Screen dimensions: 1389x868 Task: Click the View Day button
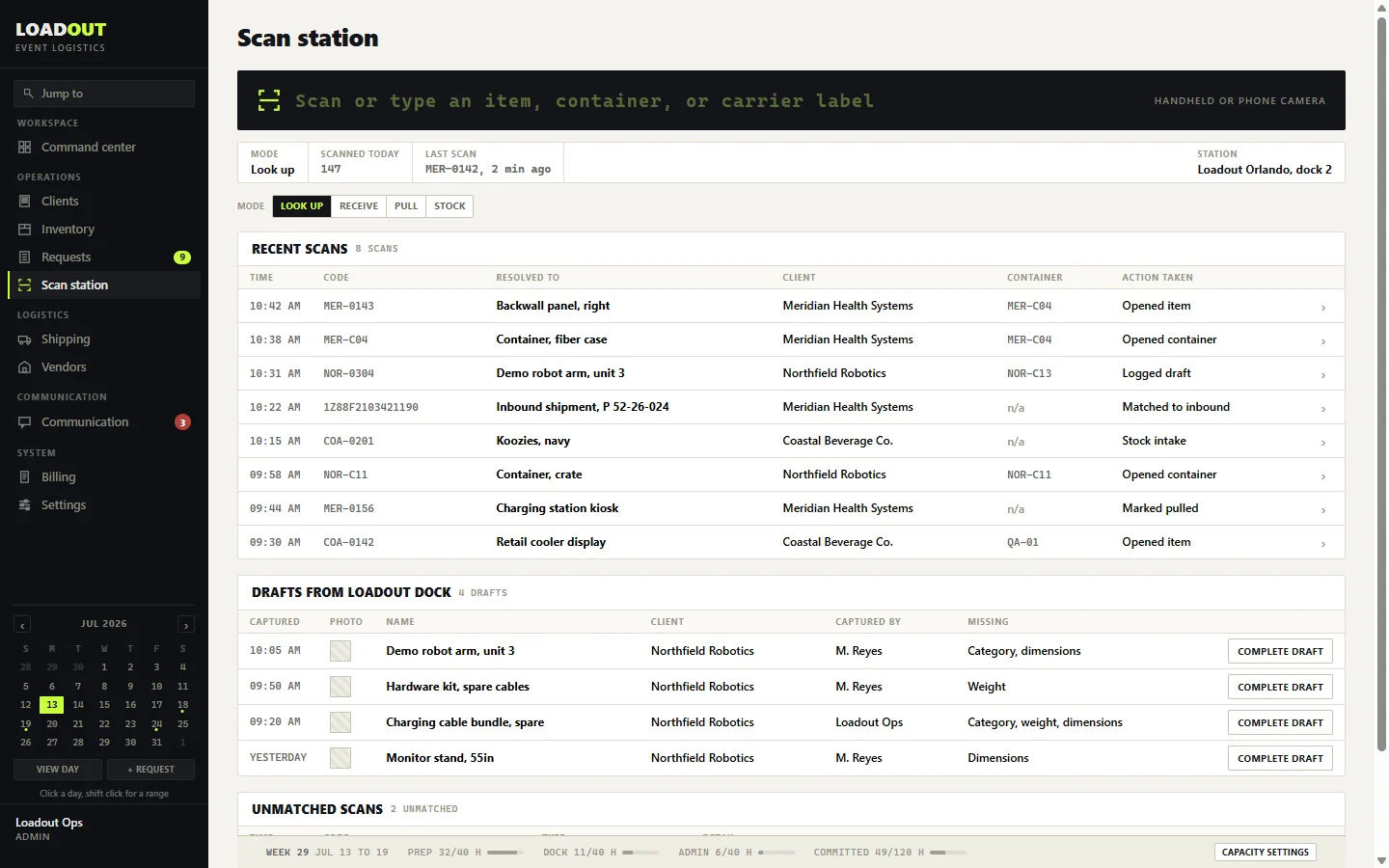click(58, 770)
